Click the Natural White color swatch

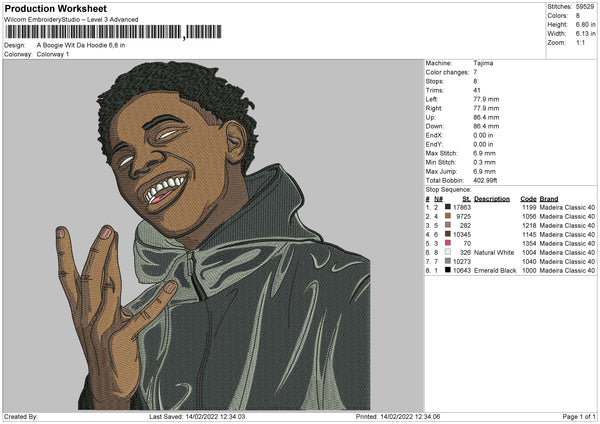(448, 252)
